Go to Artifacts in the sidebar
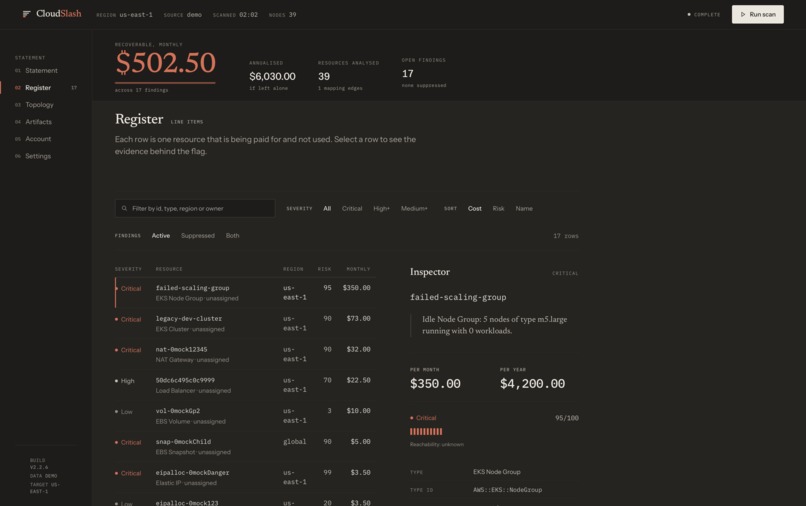 (x=39, y=122)
